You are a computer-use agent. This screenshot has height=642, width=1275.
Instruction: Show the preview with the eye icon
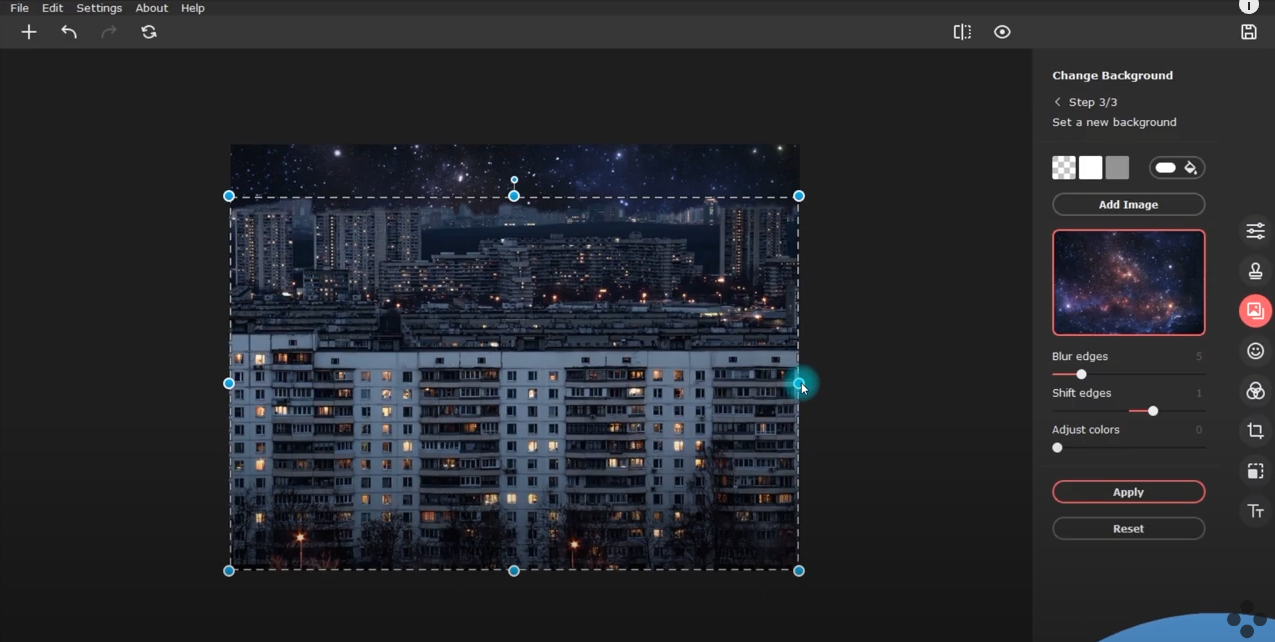(1001, 31)
